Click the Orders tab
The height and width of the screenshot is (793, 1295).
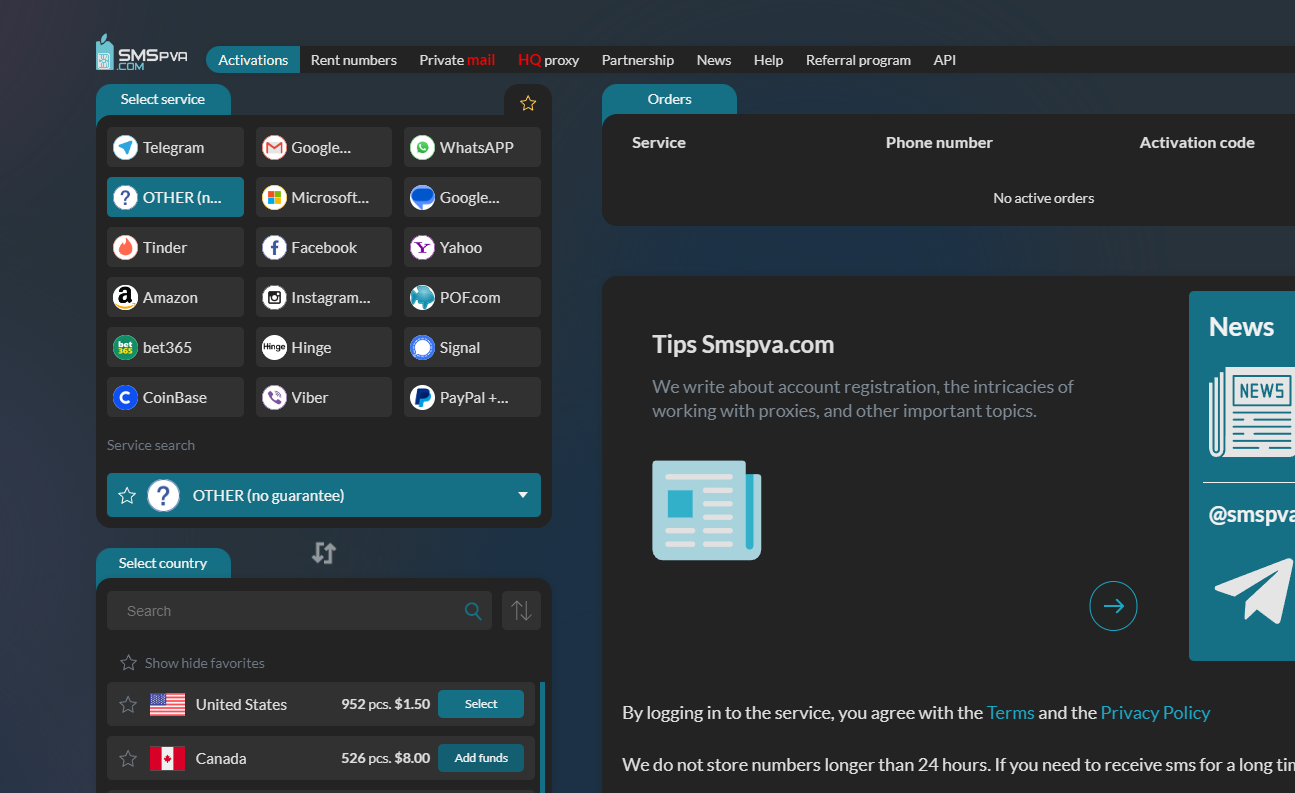click(669, 99)
